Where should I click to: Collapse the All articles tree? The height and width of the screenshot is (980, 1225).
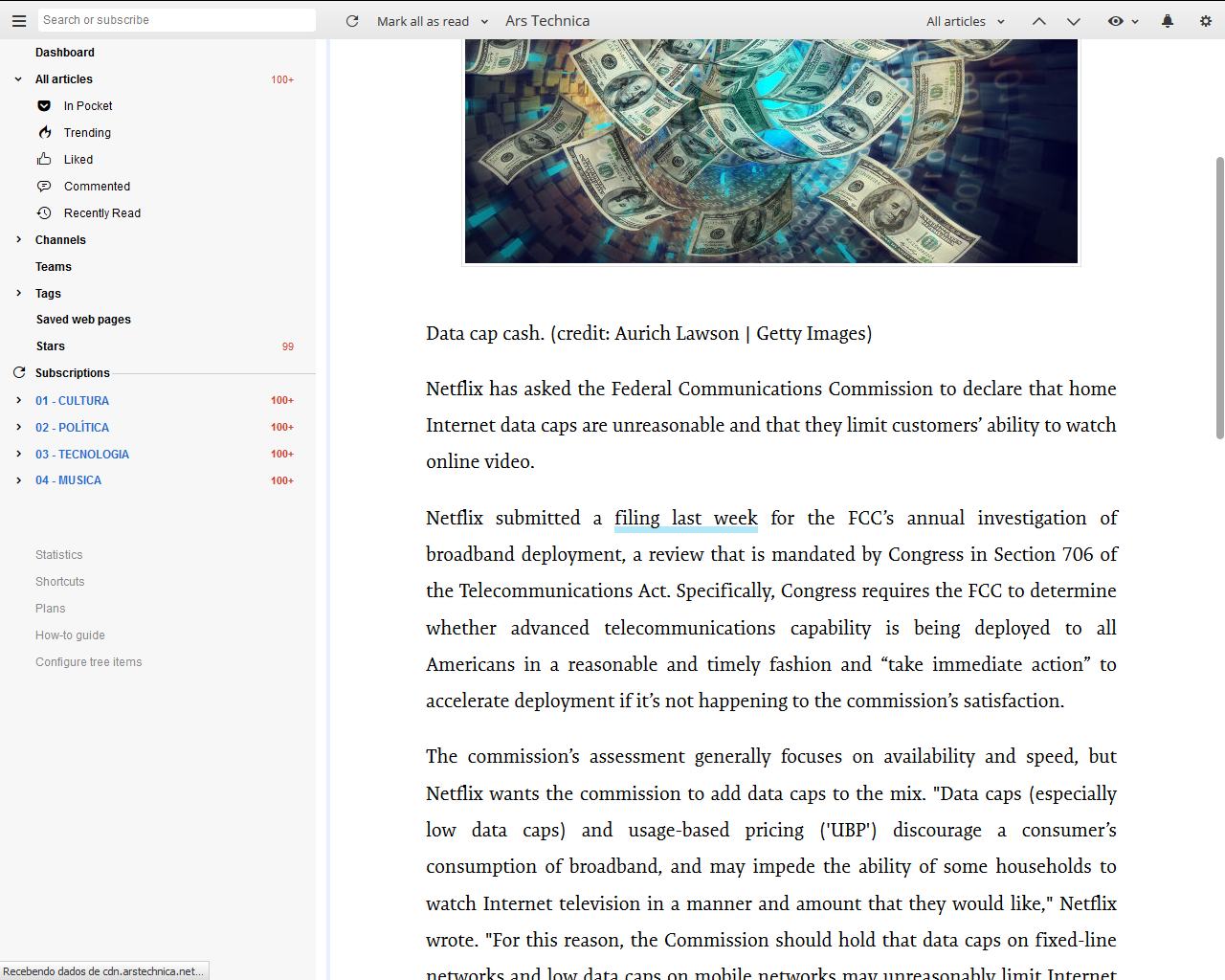[x=18, y=79]
